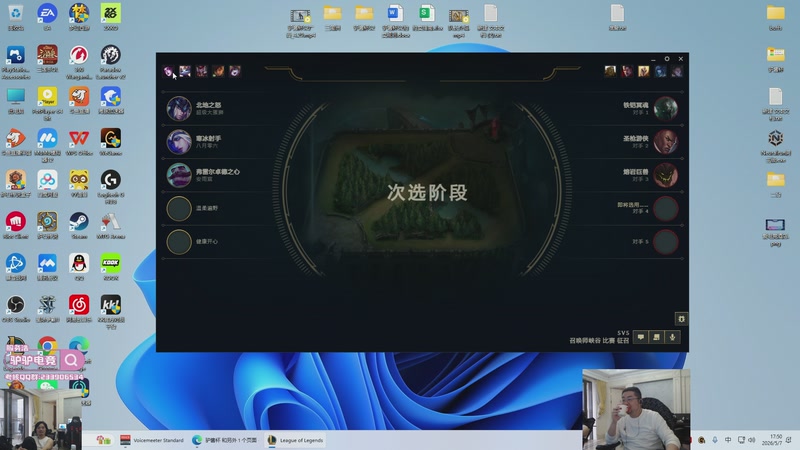Click first banned champion icon on blue side

[168, 71]
